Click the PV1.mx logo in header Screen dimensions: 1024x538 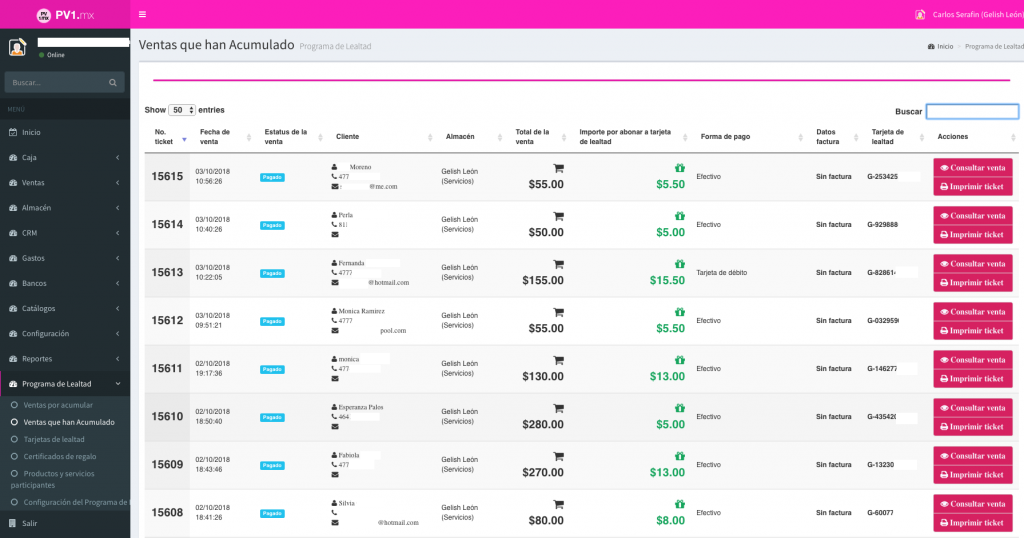click(x=65, y=14)
